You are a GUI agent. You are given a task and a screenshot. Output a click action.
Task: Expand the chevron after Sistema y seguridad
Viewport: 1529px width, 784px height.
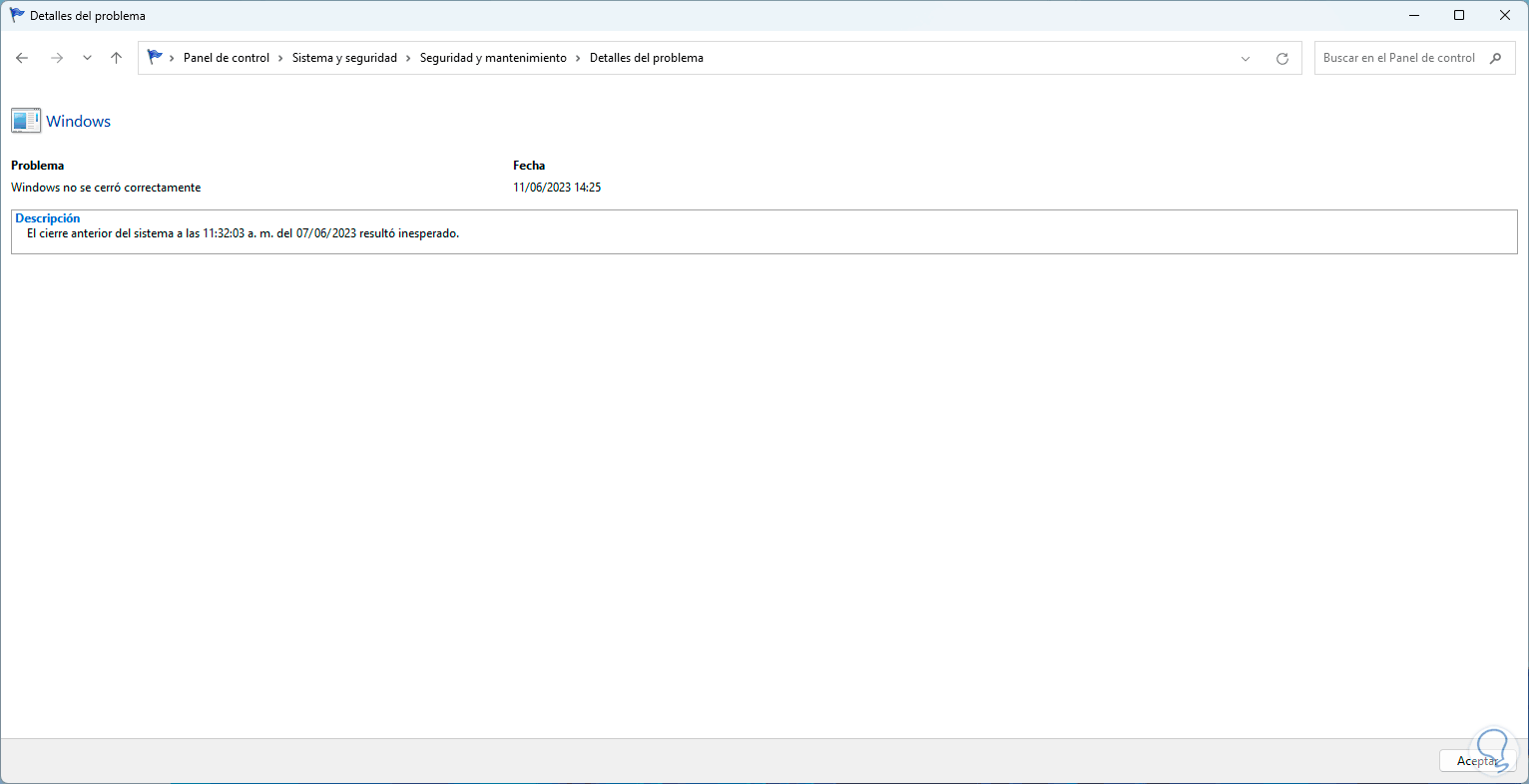click(x=408, y=58)
